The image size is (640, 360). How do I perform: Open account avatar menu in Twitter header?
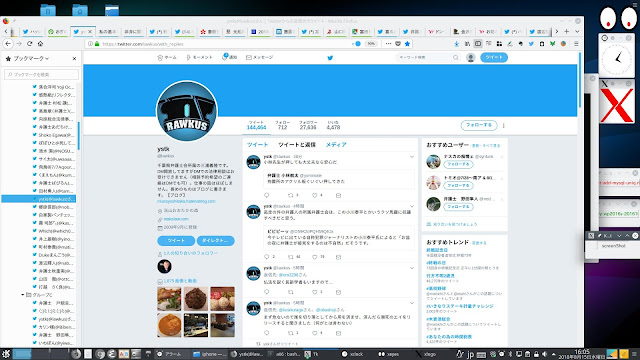click(471, 58)
